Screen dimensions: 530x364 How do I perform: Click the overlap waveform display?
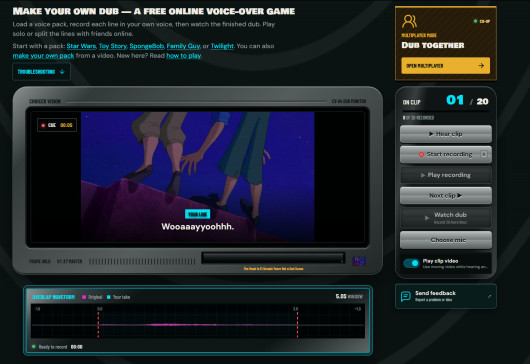click(x=198, y=321)
